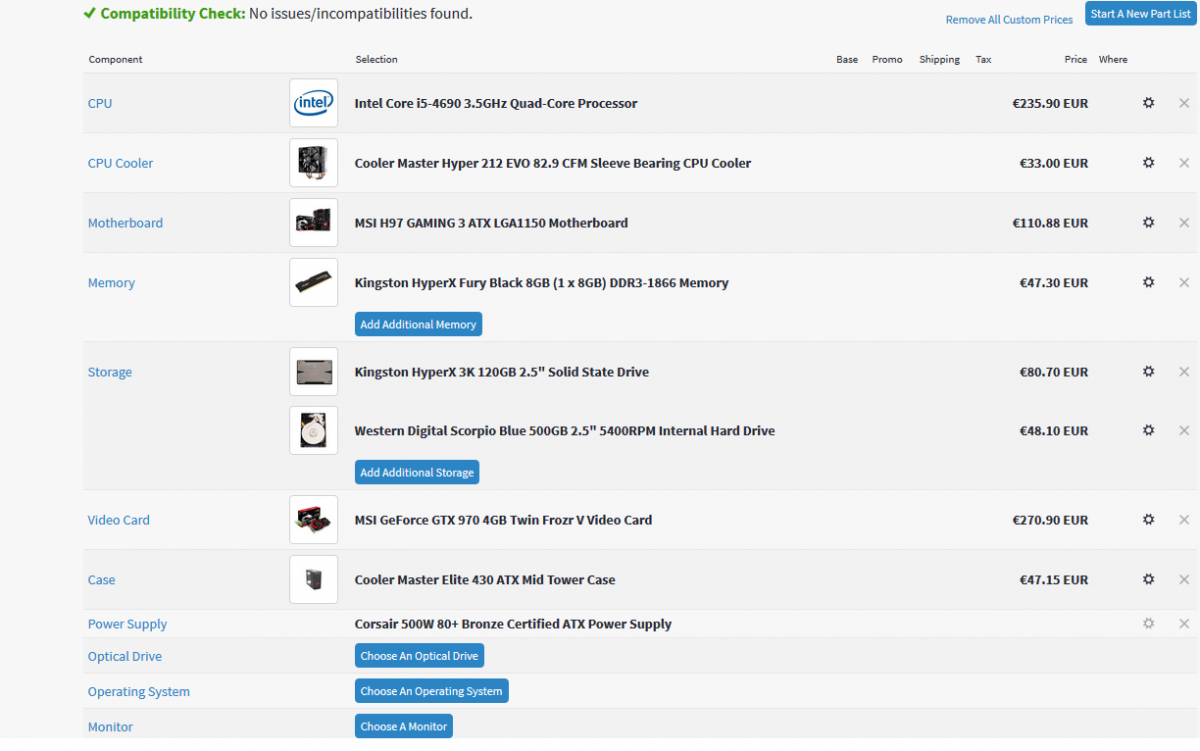
Task: Open the Motherboard category link
Action: pos(125,223)
